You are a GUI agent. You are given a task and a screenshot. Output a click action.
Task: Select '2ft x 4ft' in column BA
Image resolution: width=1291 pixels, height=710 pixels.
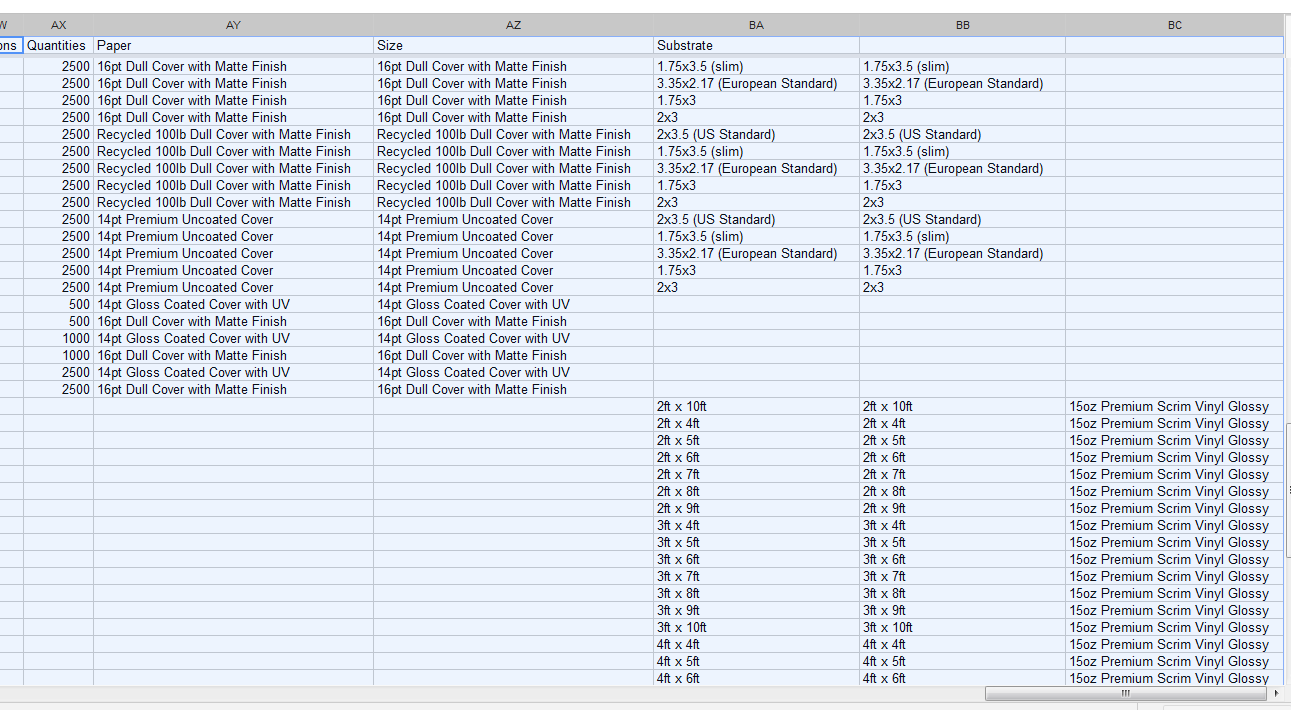click(x=756, y=423)
